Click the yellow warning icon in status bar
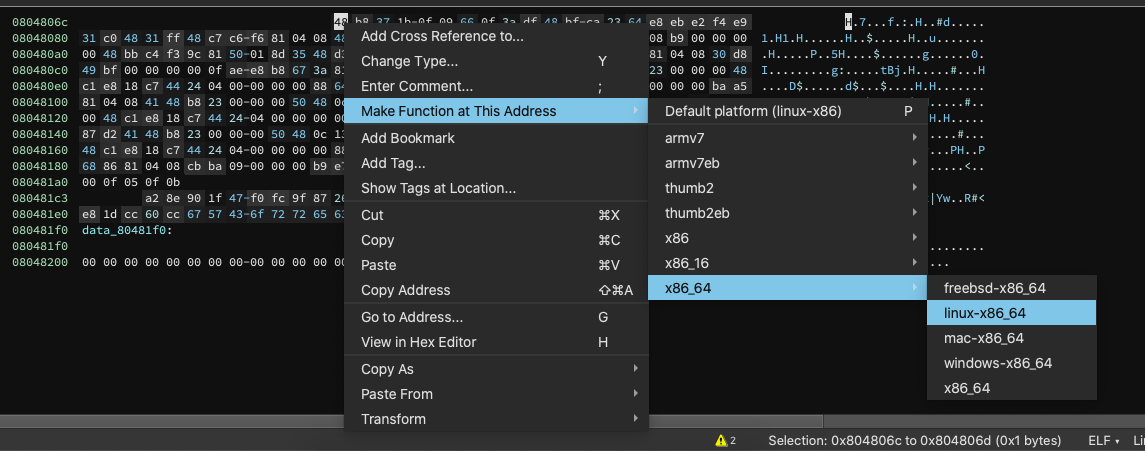This screenshot has height=451, width=1145. tap(720, 441)
